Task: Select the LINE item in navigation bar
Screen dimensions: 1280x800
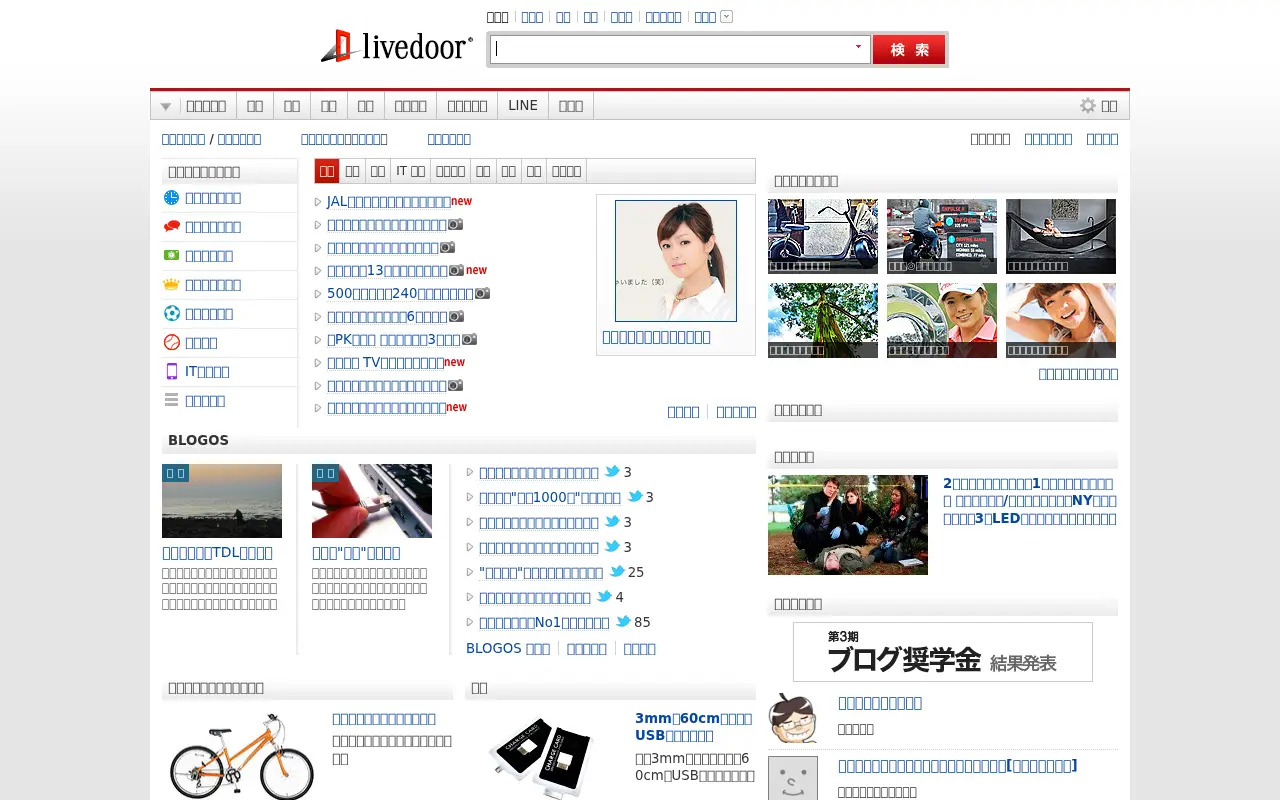Action: pyautogui.click(x=523, y=105)
